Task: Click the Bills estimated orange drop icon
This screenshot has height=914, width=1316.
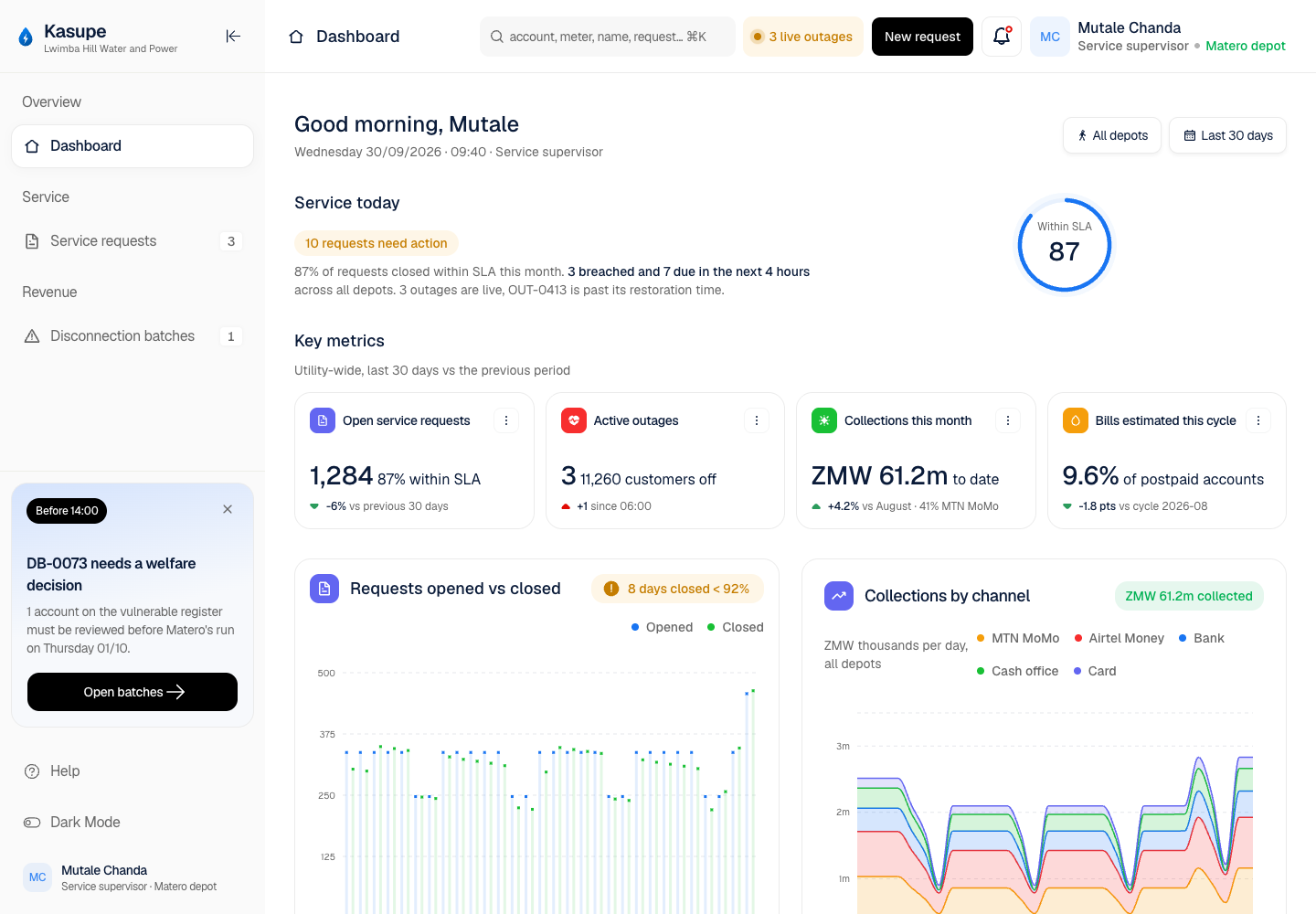Action: 1076,420
